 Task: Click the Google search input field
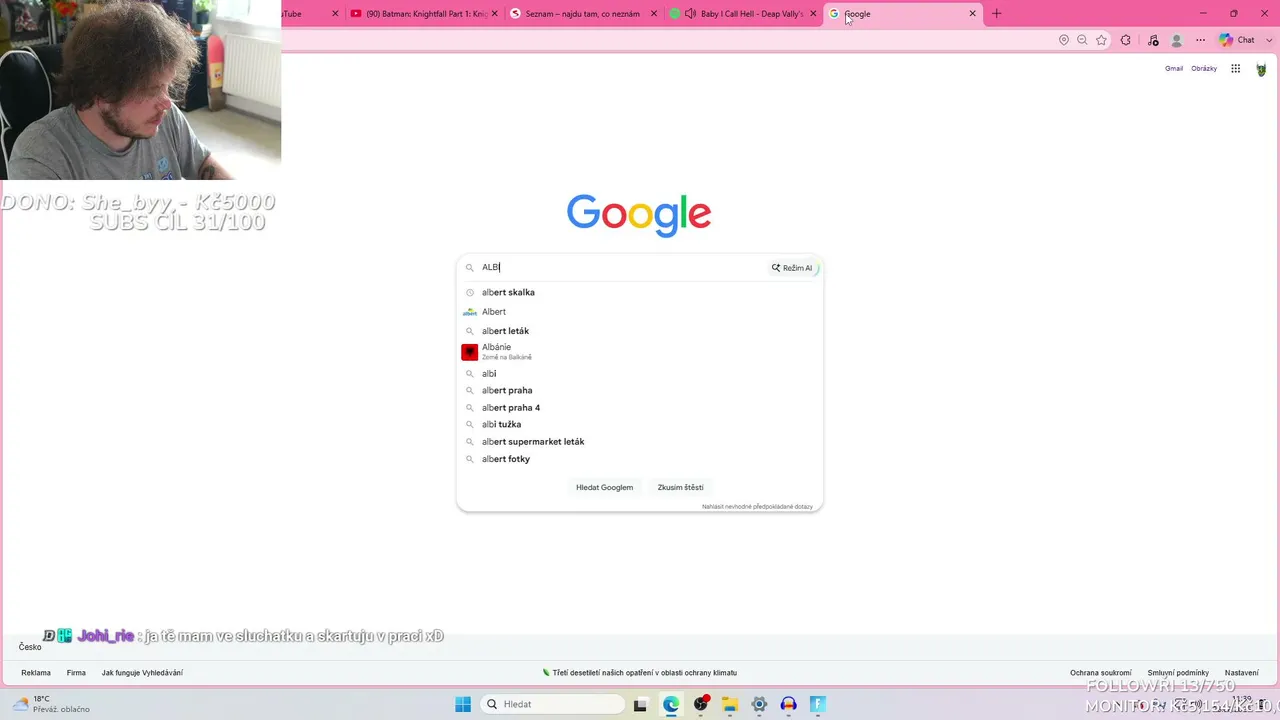620,268
